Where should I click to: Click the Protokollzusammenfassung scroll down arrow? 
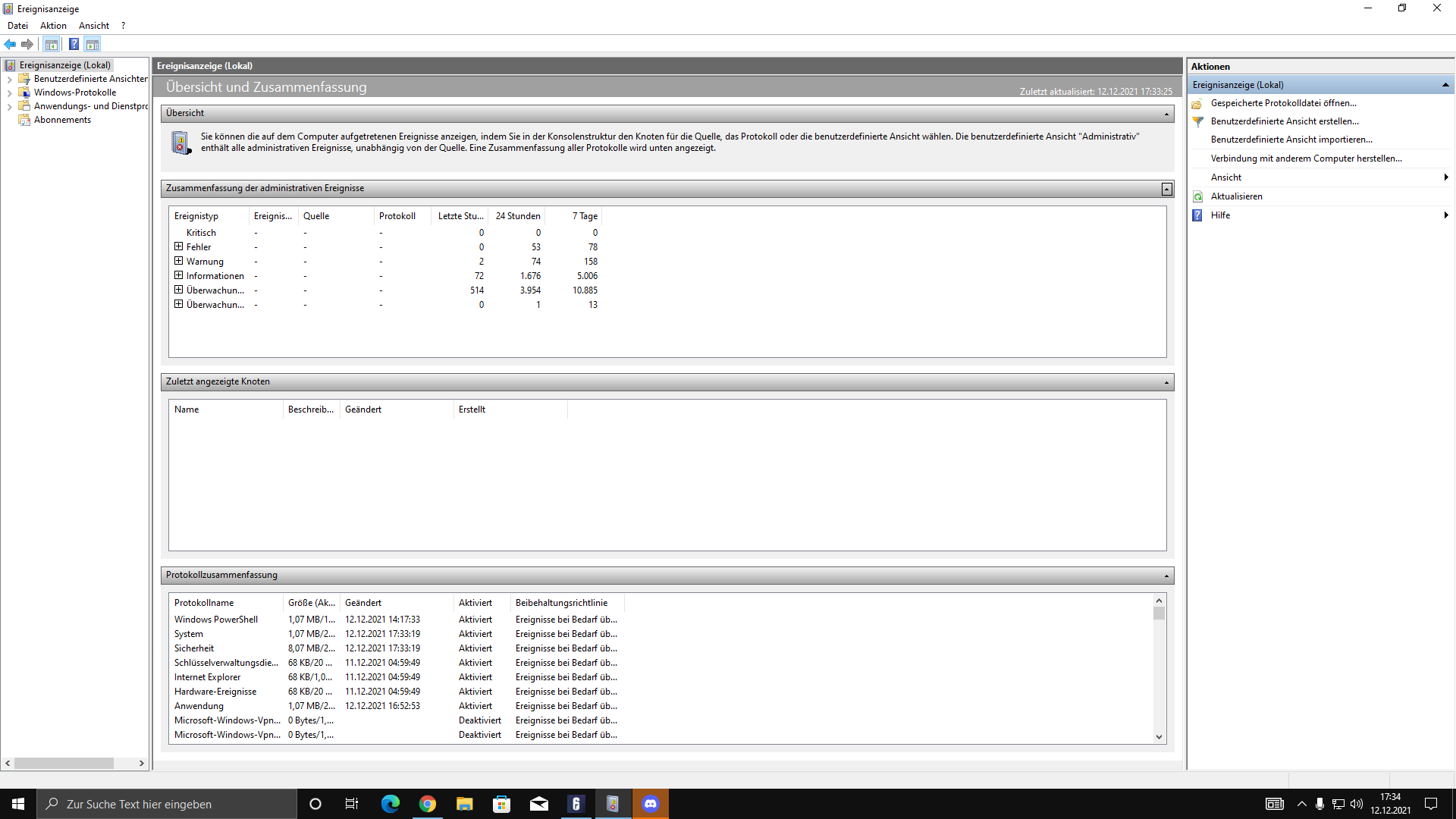click(x=1159, y=736)
